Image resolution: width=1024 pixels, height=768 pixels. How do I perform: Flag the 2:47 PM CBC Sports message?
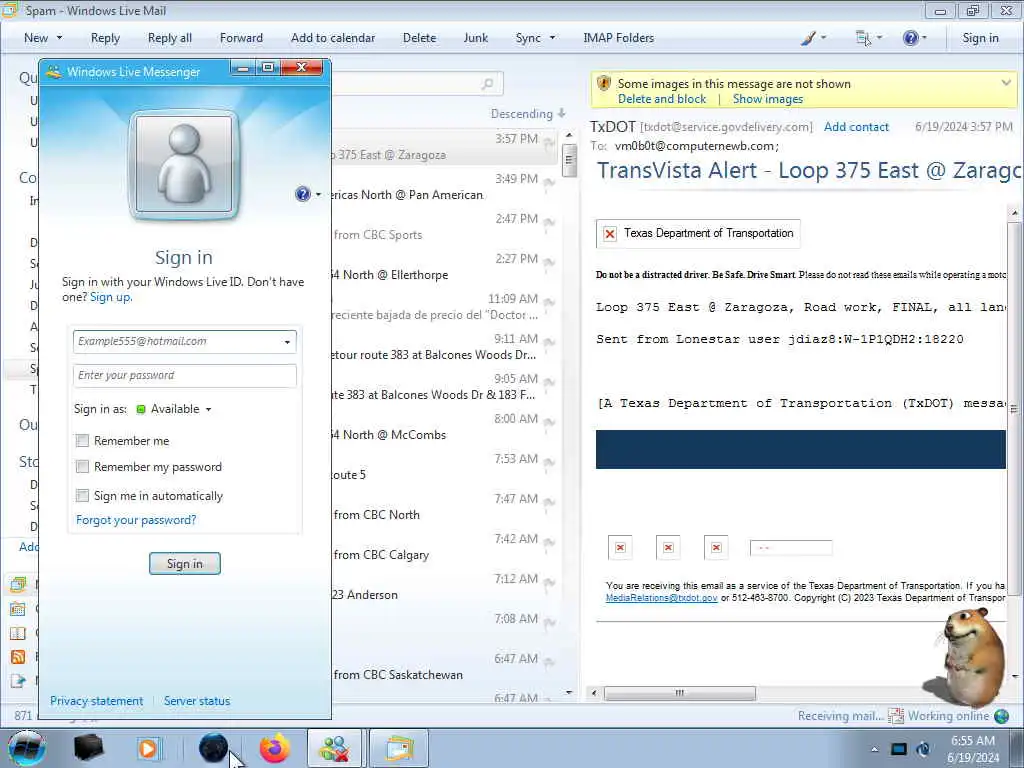coord(549,223)
